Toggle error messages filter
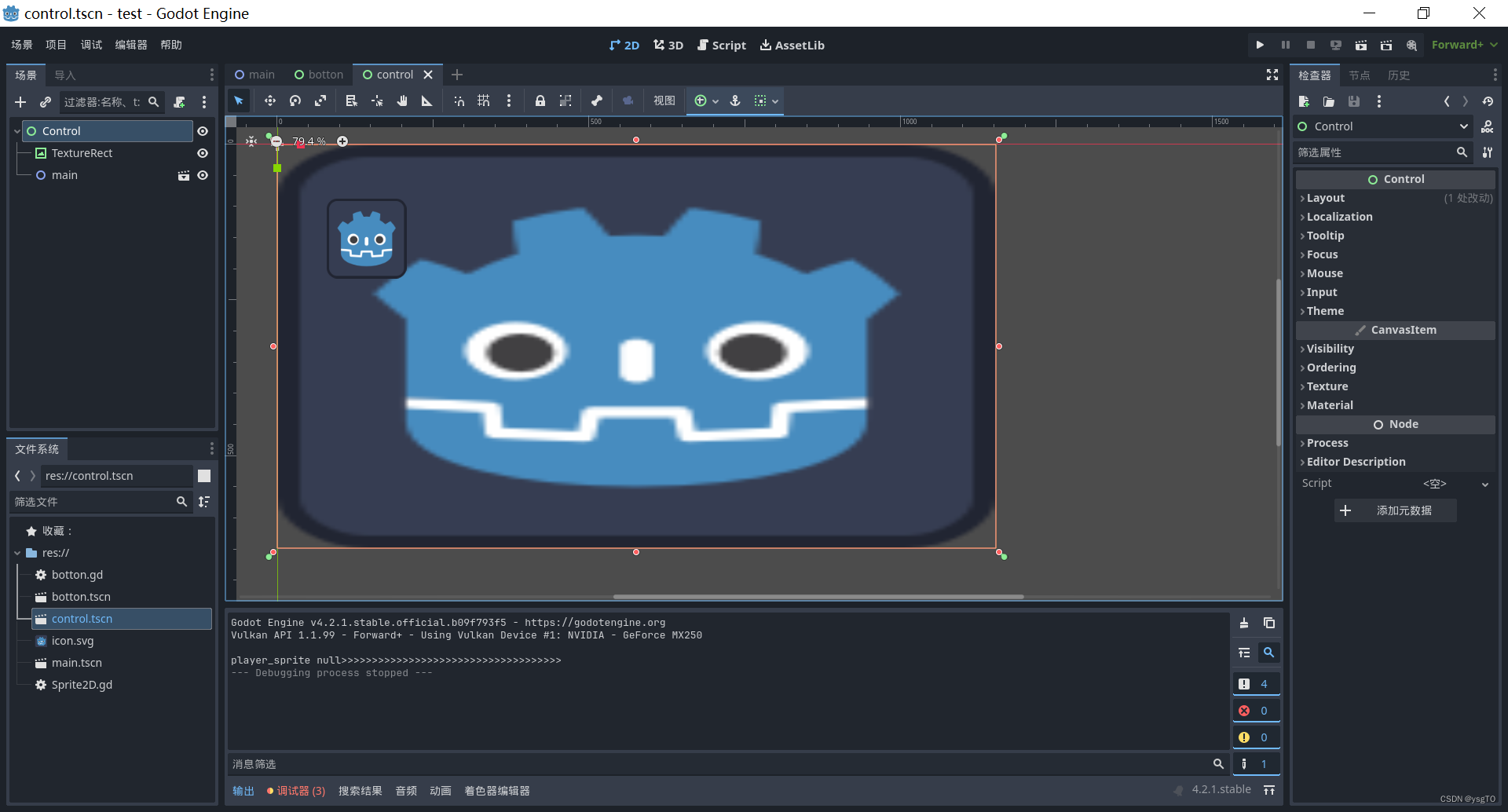 [1255, 711]
